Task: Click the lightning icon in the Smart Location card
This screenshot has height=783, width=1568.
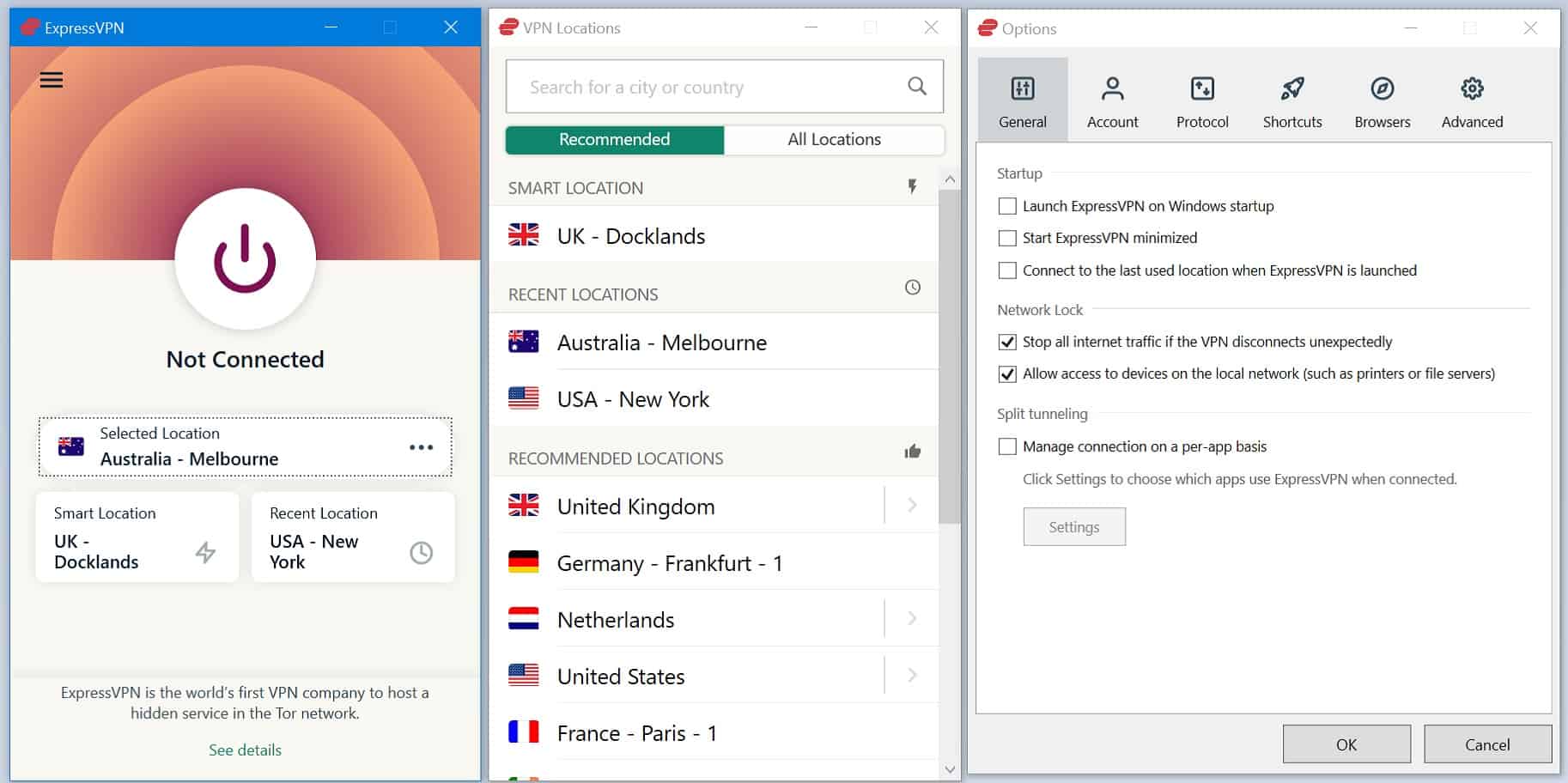Action: coord(205,552)
